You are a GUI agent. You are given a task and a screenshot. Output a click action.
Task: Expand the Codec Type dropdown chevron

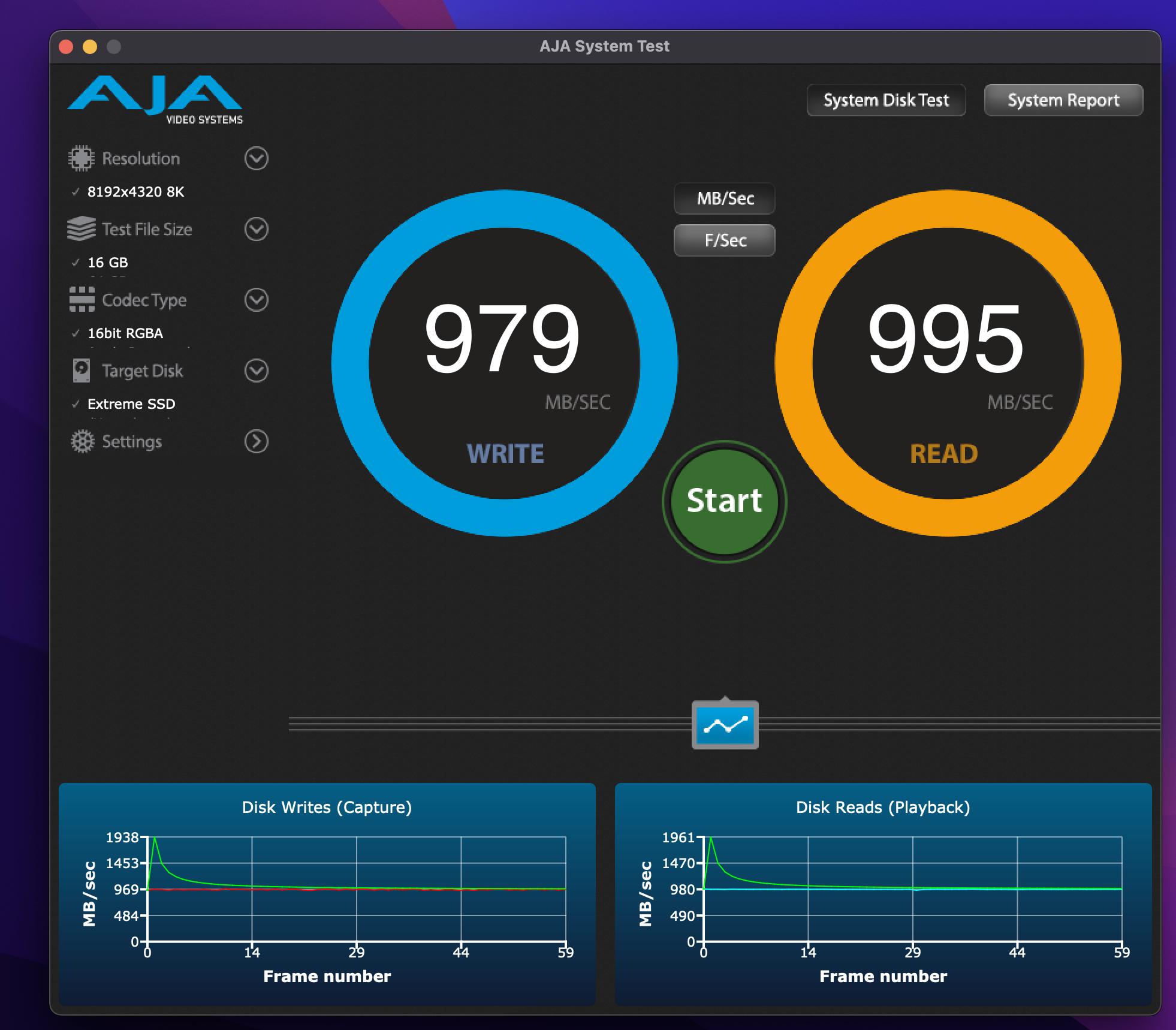(256, 300)
